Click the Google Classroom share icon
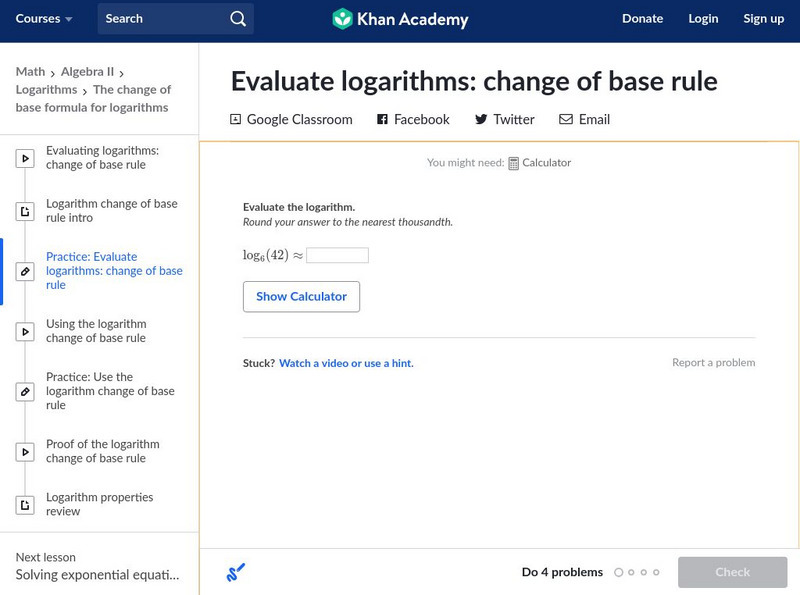The image size is (800, 595). click(236, 119)
